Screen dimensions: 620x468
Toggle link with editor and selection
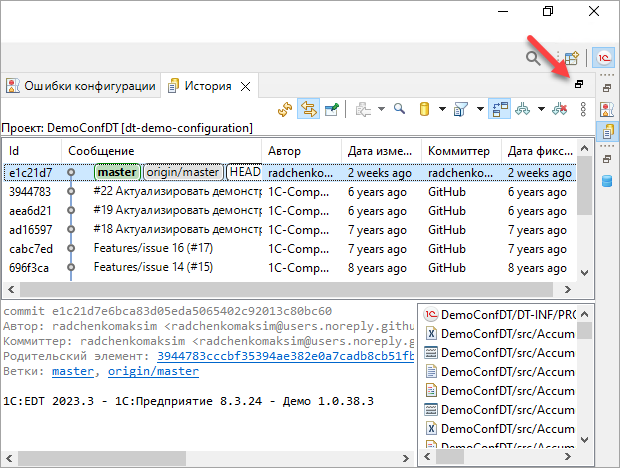tap(308, 109)
